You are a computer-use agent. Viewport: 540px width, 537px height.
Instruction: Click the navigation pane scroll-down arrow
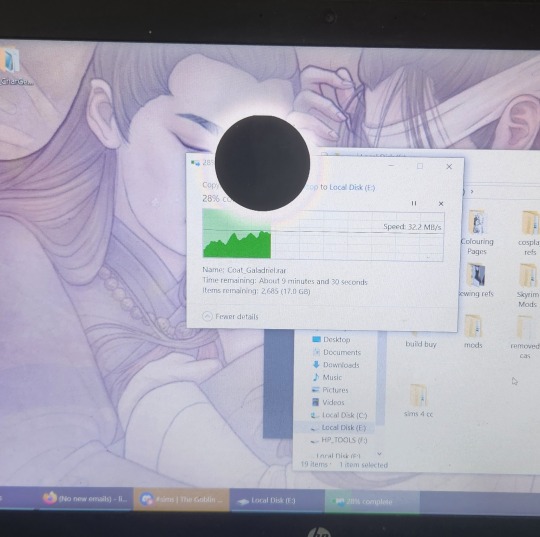379,454
